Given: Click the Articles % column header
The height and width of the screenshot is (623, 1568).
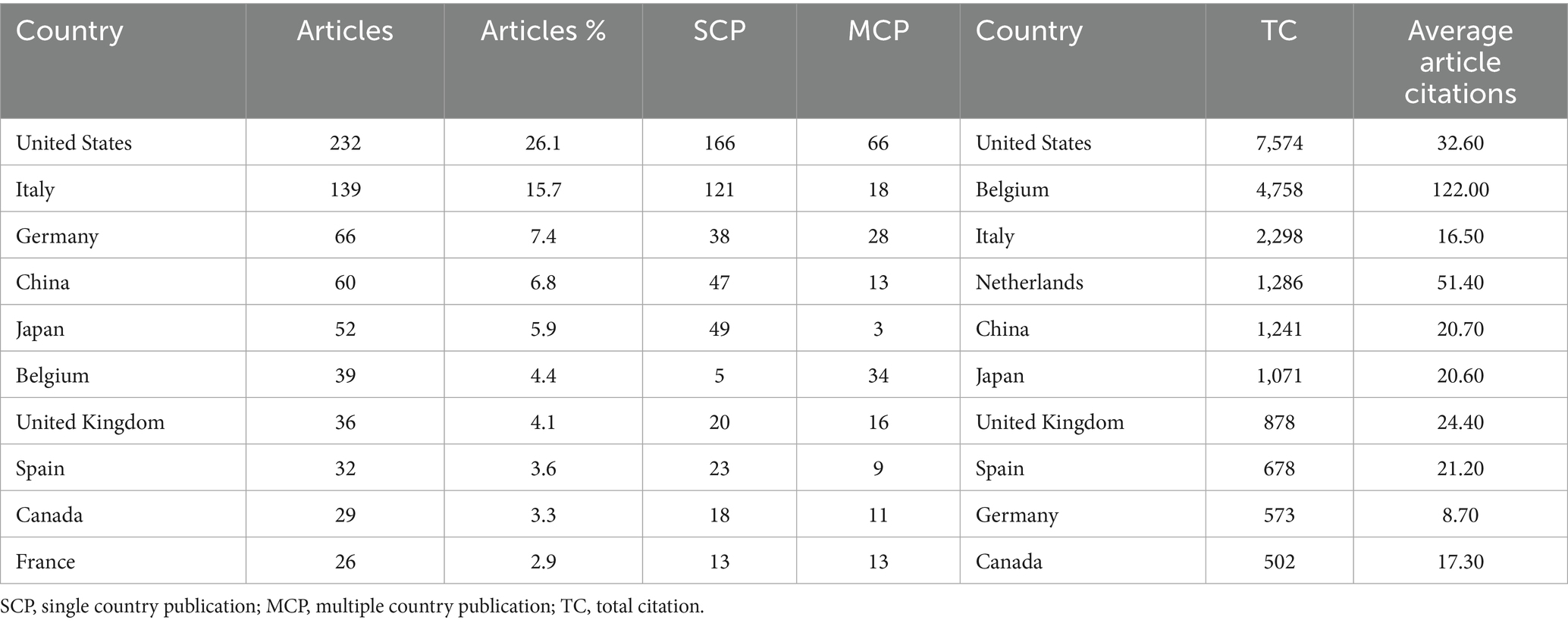Looking at the screenshot, I should [543, 31].
